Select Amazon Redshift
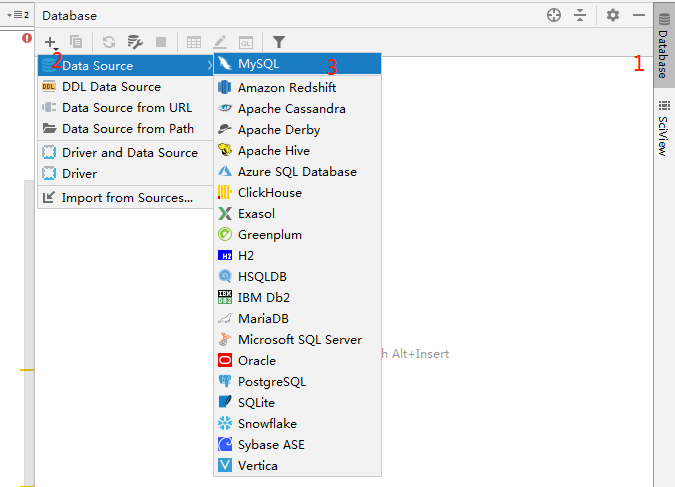Viewport: 675px width, 487px height. coord(297,87)
